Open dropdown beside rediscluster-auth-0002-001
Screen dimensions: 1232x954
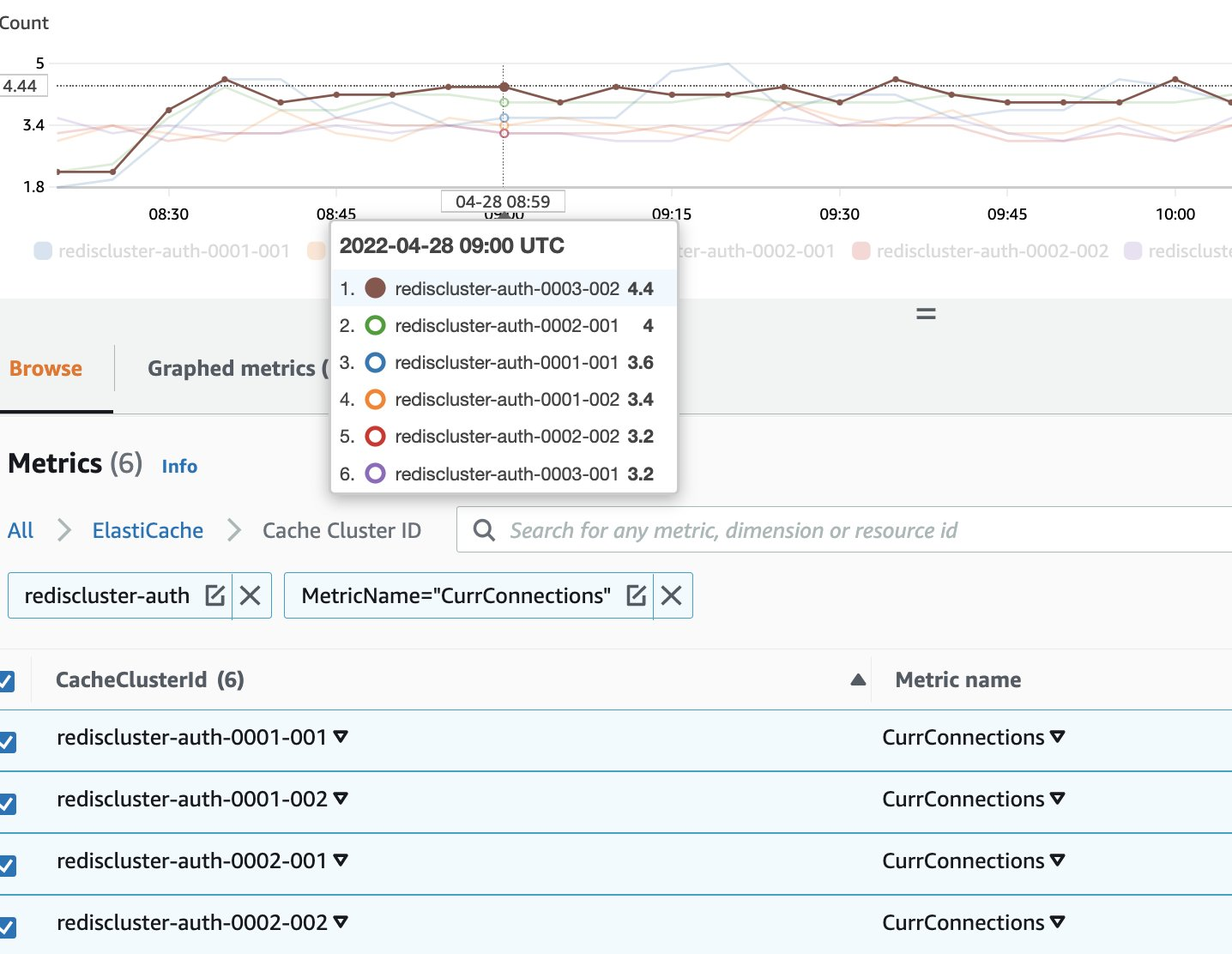pyautogui.click(x=341, y=860)
